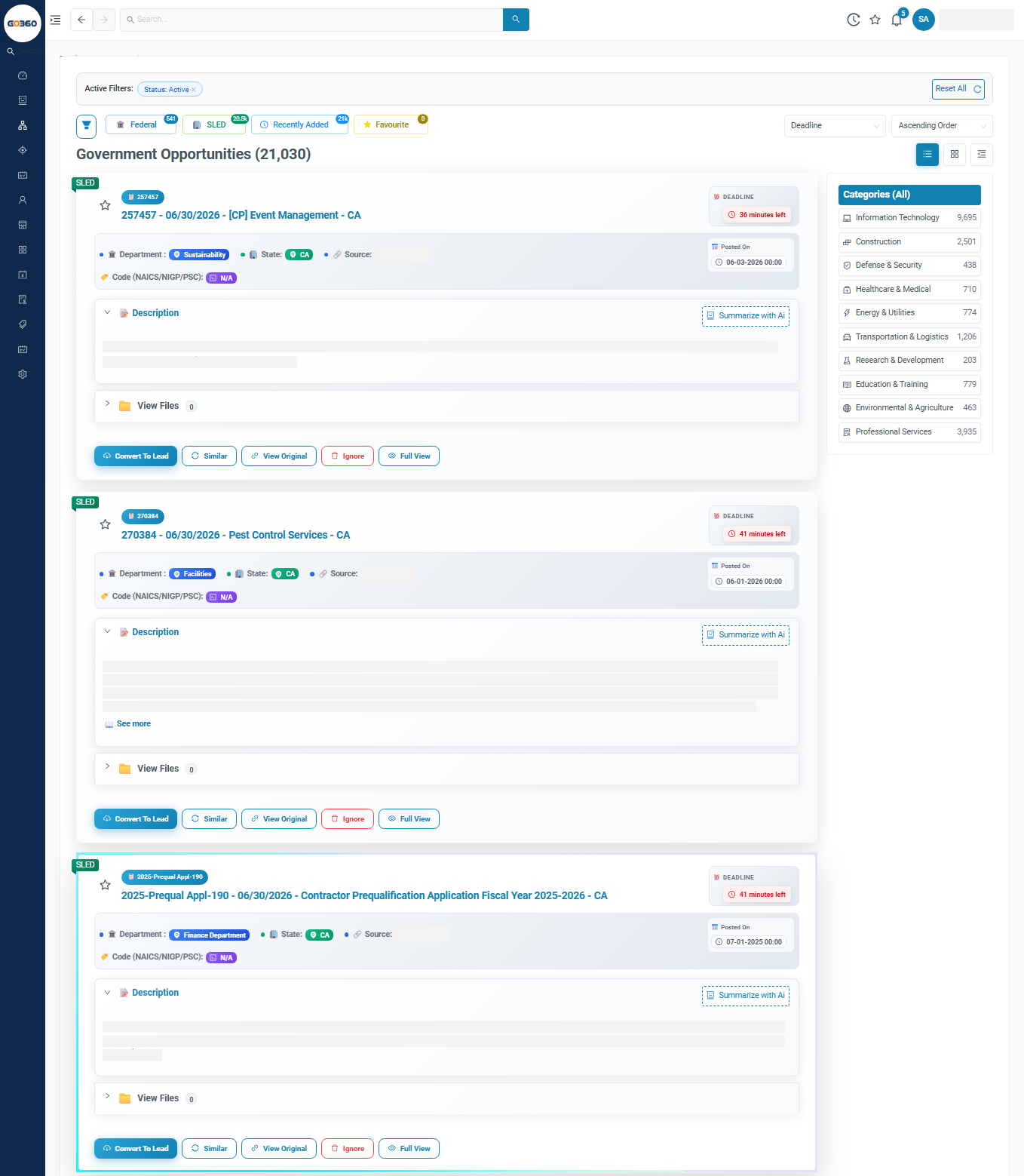
Task: Expand View Files of 270384 Pest Control
Action: coord(107,766)
